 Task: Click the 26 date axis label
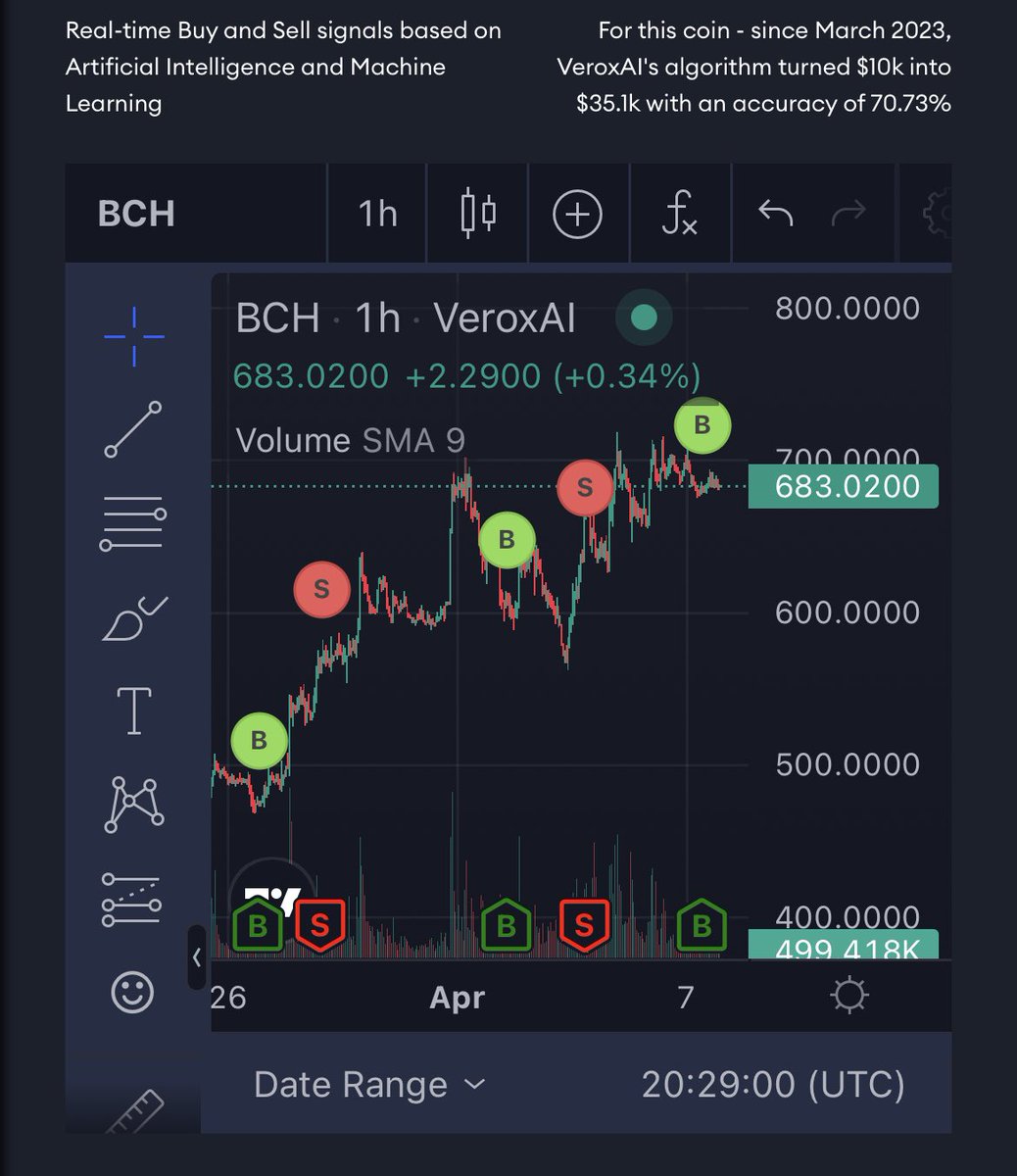[228, 998]
